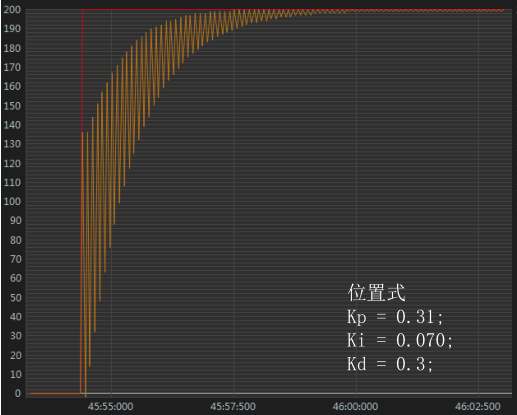Click the red setpoint step's vertical edge

click(x=82, y=70)
